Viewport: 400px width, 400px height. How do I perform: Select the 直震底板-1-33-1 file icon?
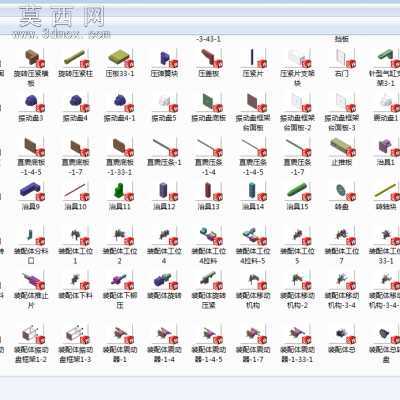[x=120, y=147]
